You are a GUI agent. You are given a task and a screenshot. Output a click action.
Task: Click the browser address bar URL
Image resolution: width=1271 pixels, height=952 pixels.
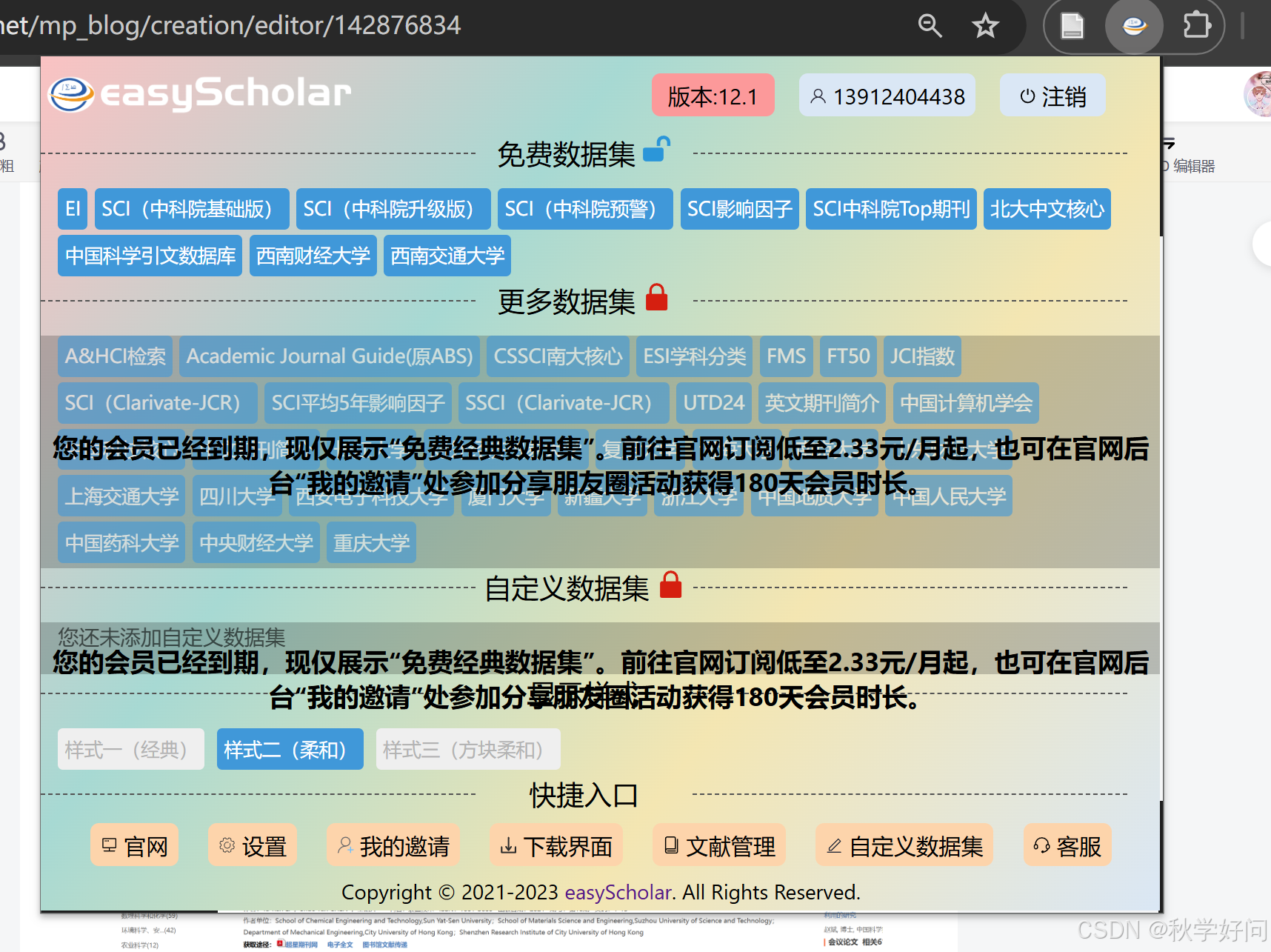(x=230, y=26)
